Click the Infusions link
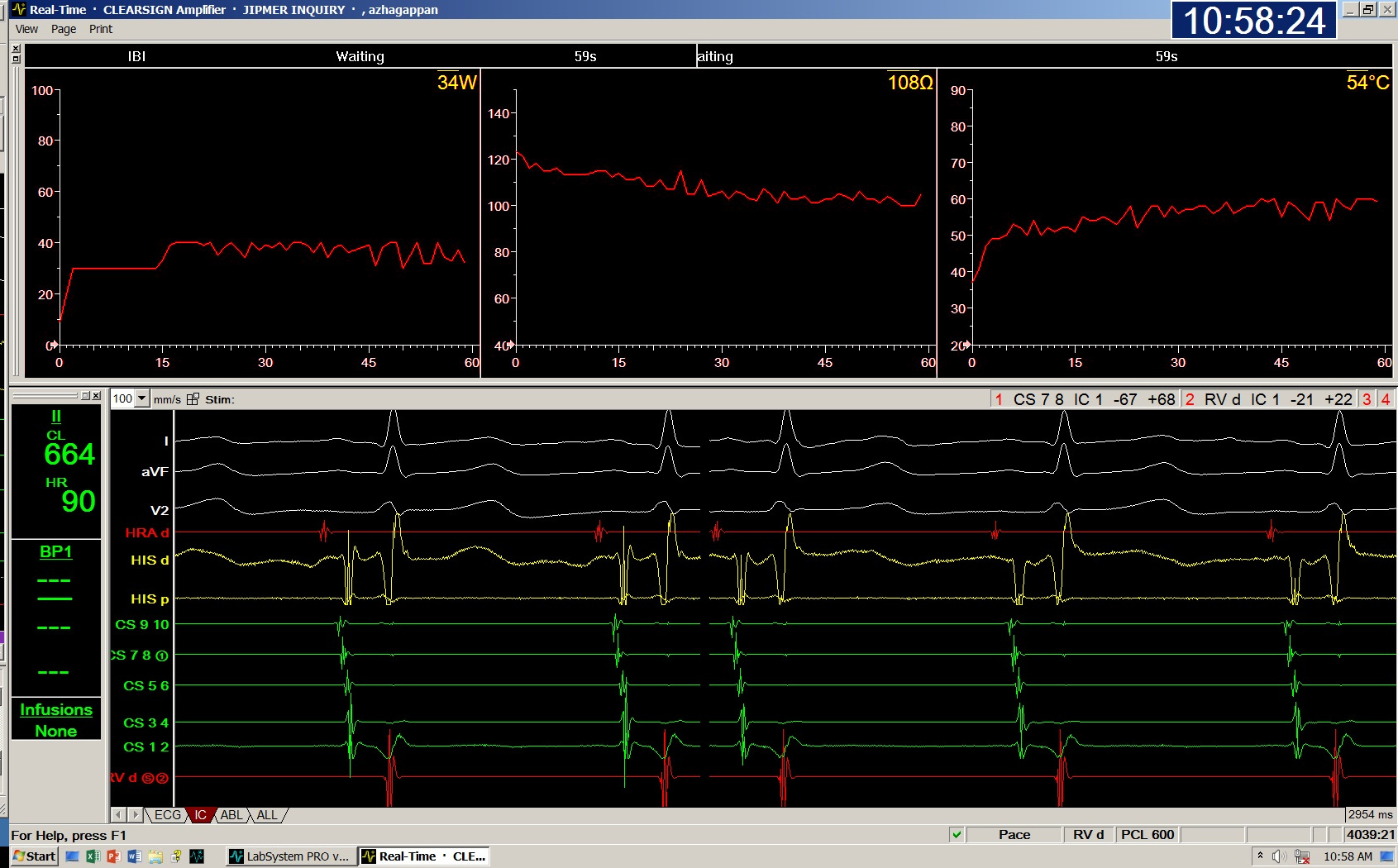 [x=55, y=709]
